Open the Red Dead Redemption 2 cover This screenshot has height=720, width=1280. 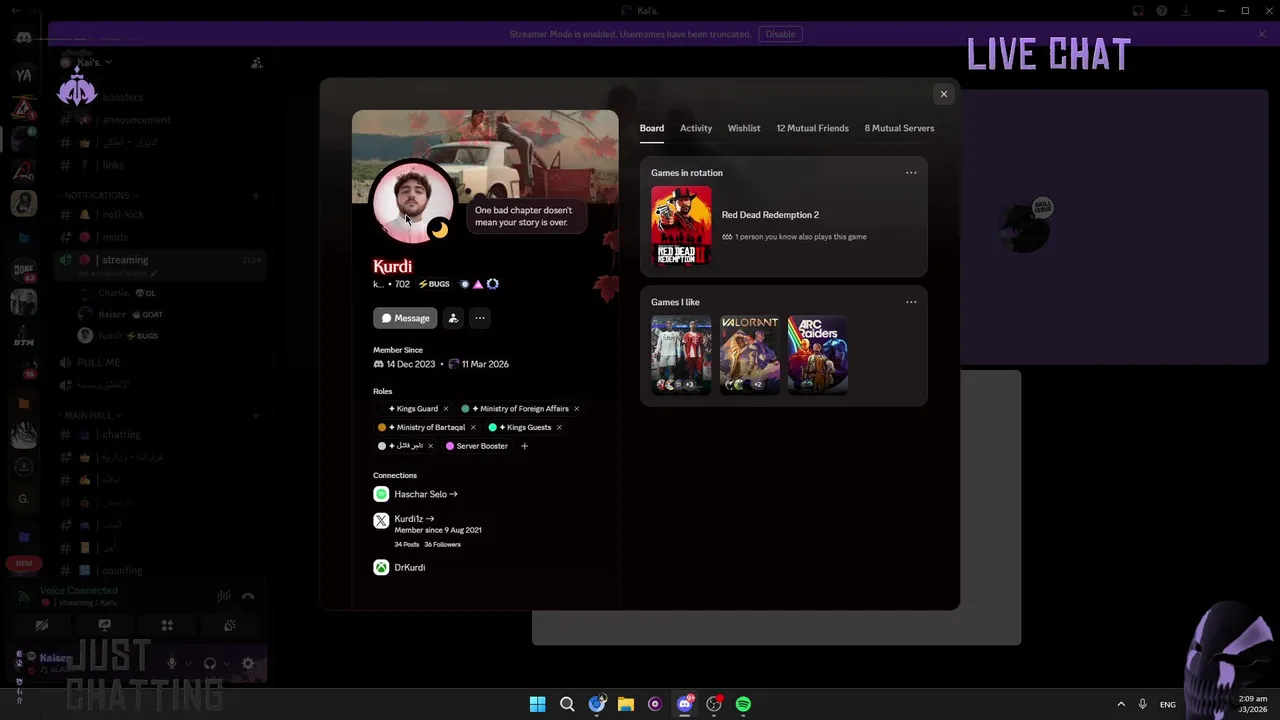(x=681, y=226)
